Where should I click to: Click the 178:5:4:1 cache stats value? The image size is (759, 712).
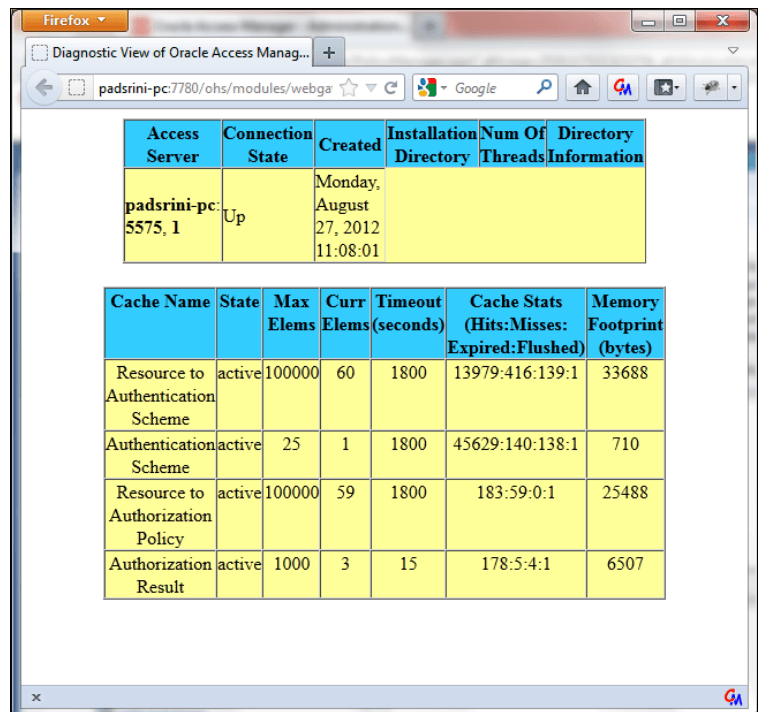[x=516, y=564]
